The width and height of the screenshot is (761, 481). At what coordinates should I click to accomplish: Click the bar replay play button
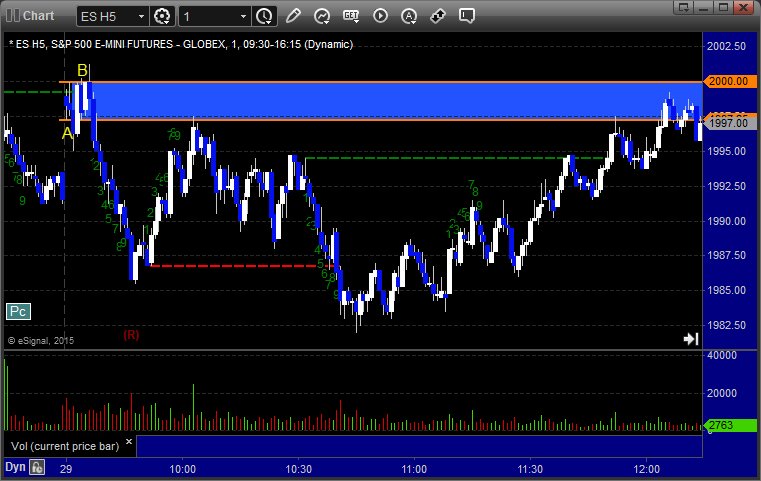(380, 16)
